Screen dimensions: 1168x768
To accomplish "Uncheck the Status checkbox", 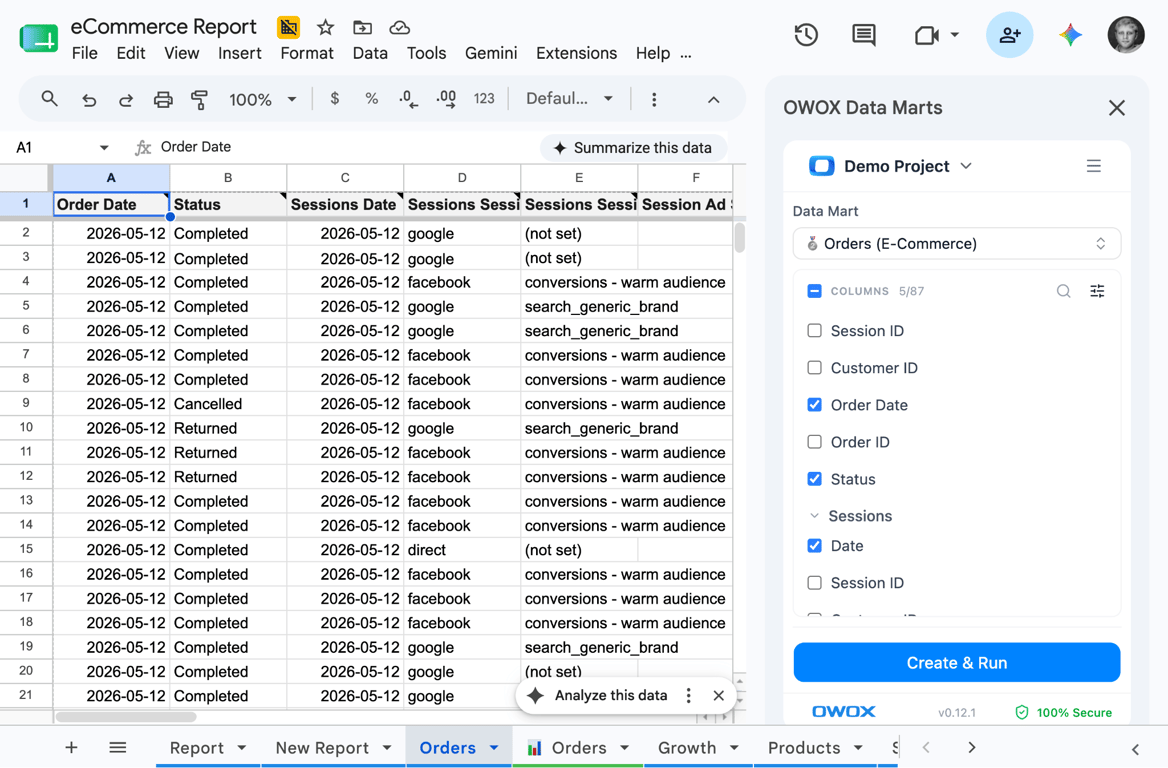I will point(815,479).
